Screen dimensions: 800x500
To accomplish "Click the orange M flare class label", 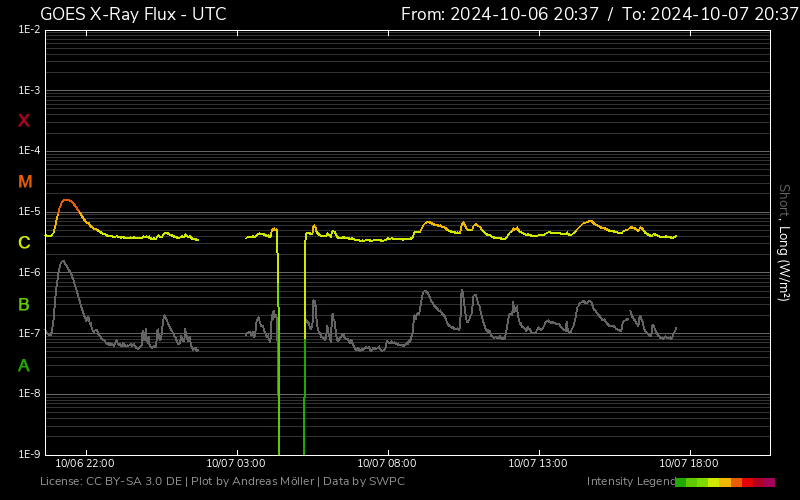I will tap(25, 182).
